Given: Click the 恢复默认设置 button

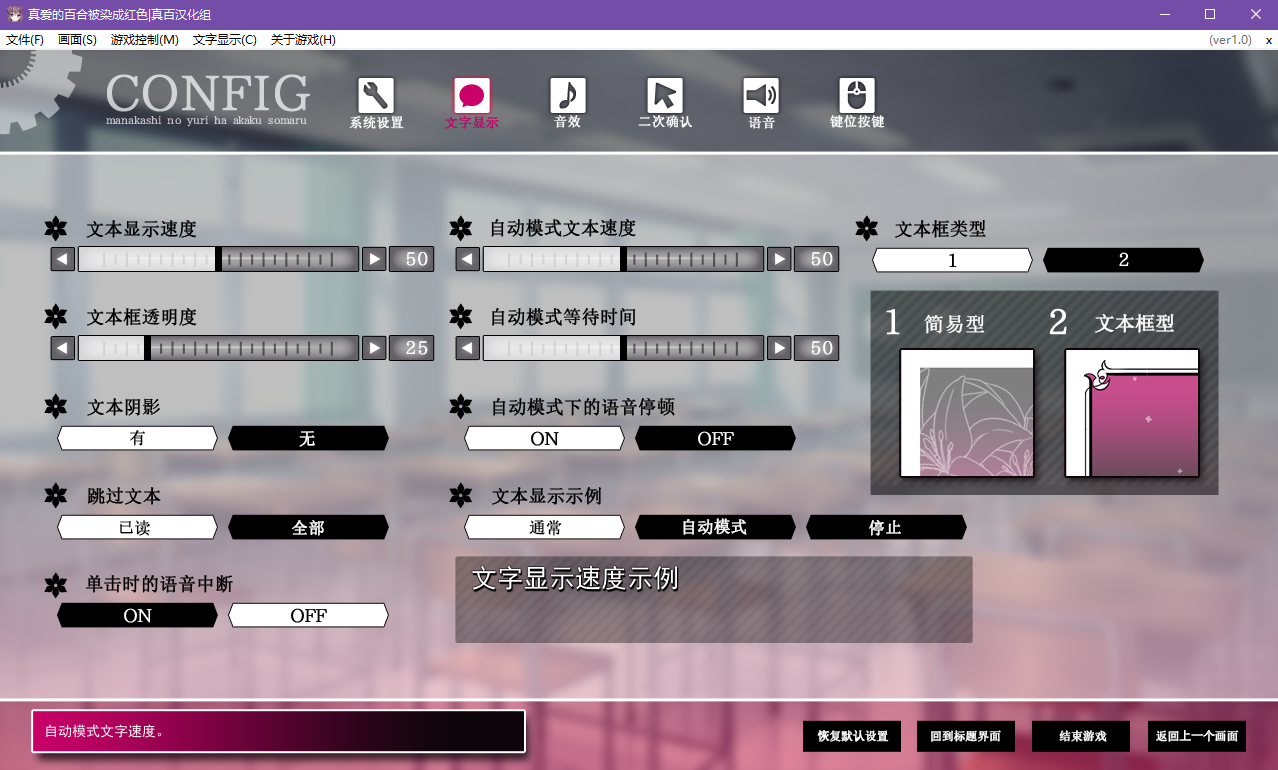Looking at the screenshot, I should 852,736.
